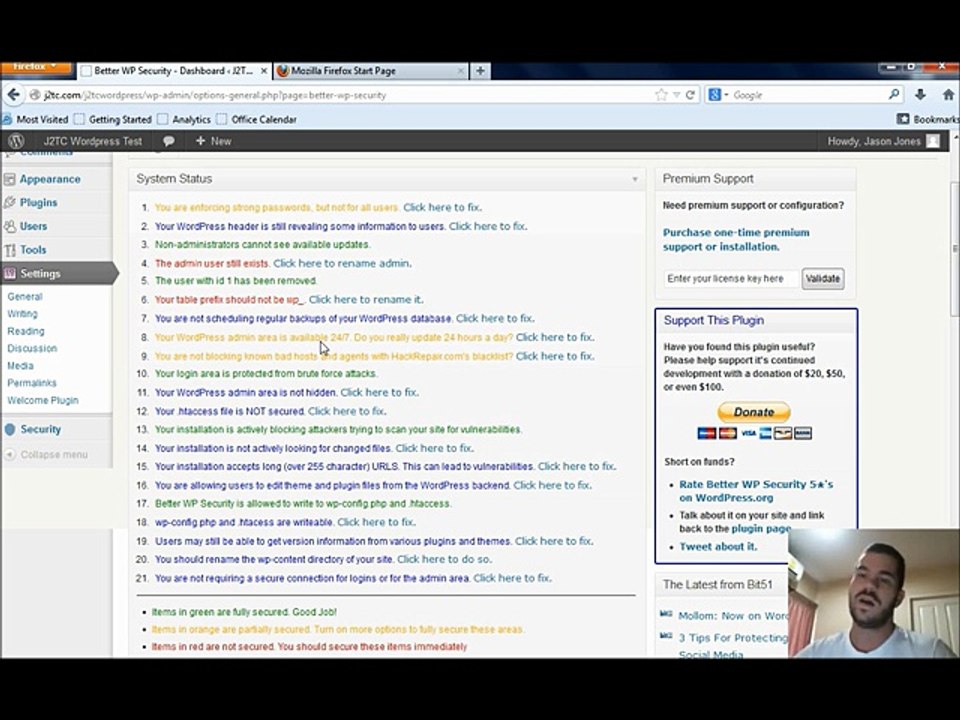Click the Firefox menu button

tap(36, 67)
